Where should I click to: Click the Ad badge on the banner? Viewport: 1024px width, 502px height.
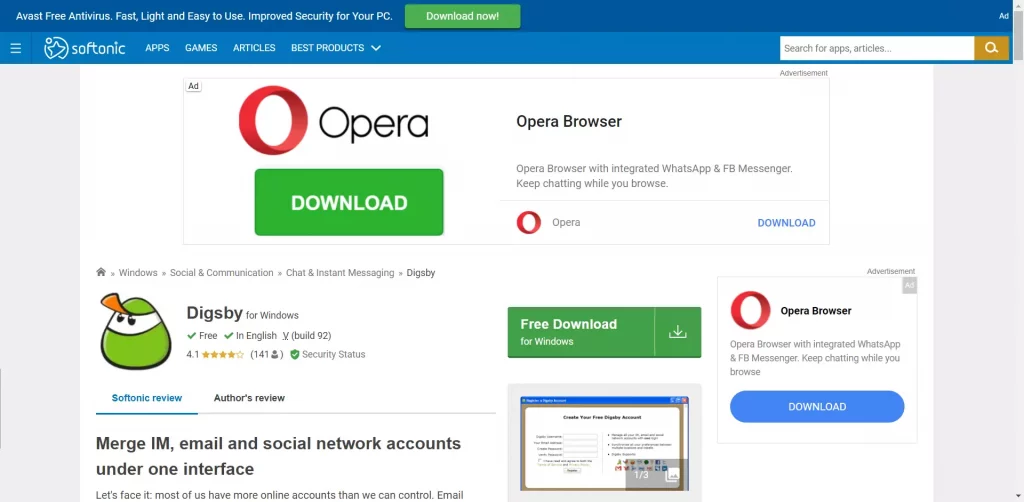[193, 86]
